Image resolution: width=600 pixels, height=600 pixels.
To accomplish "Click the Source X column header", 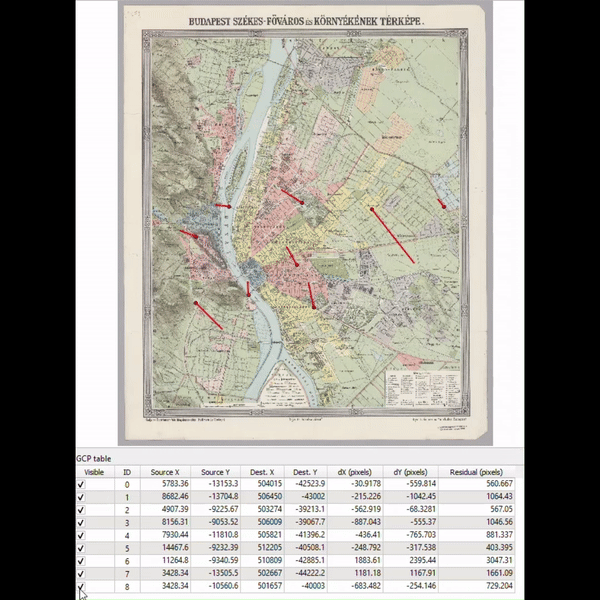I will coord(165,472).
